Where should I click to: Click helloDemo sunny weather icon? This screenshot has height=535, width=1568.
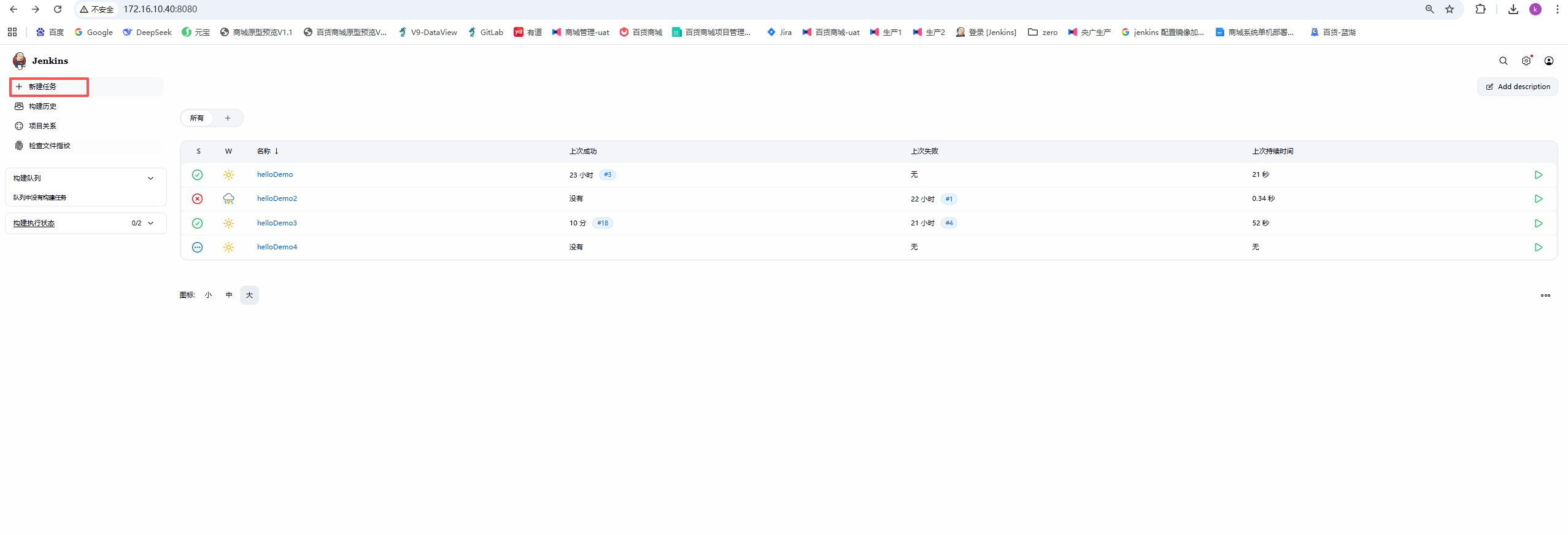[x=228, y=175]
